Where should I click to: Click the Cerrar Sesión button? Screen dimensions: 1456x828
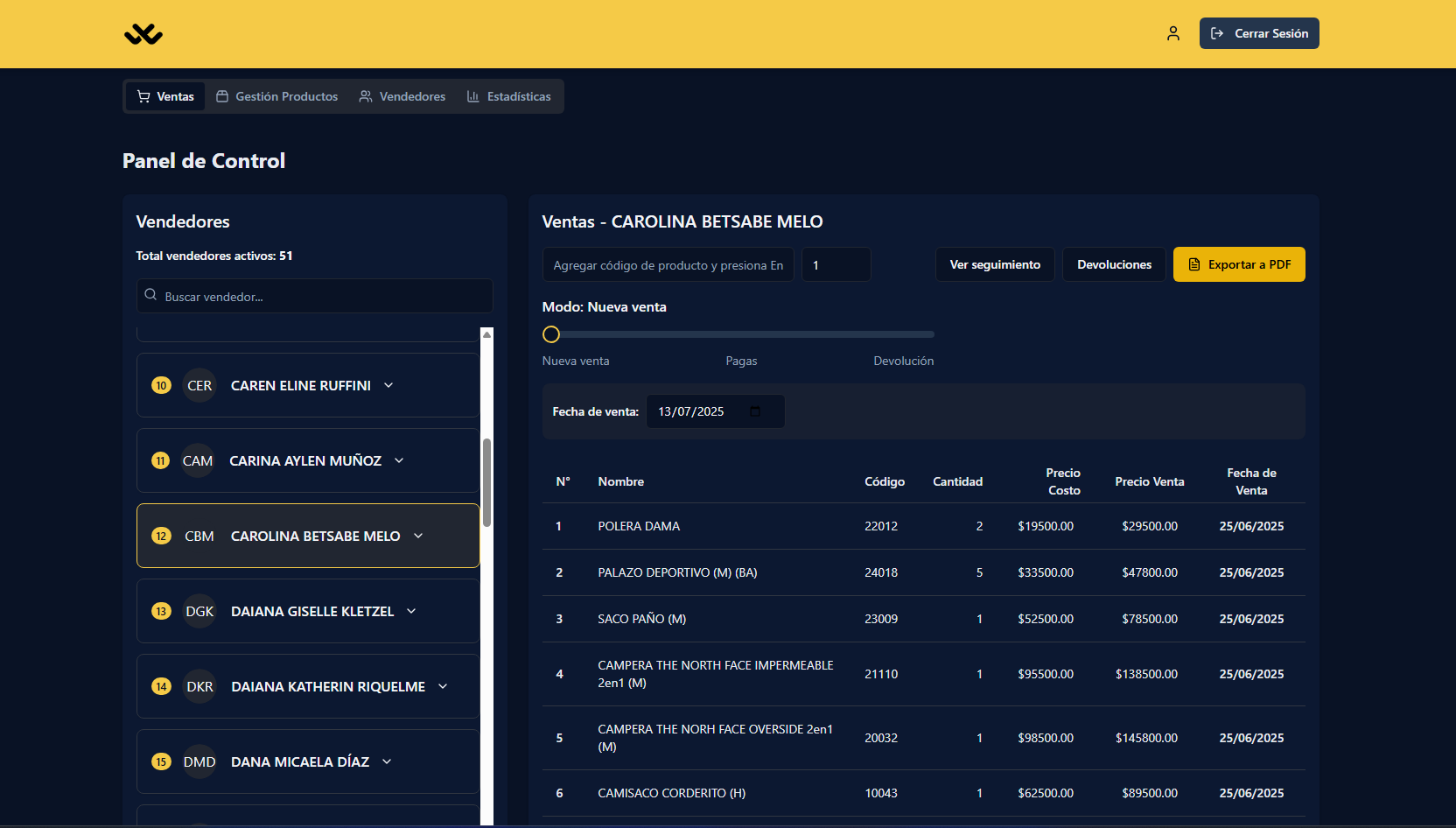click(1259, 33)
